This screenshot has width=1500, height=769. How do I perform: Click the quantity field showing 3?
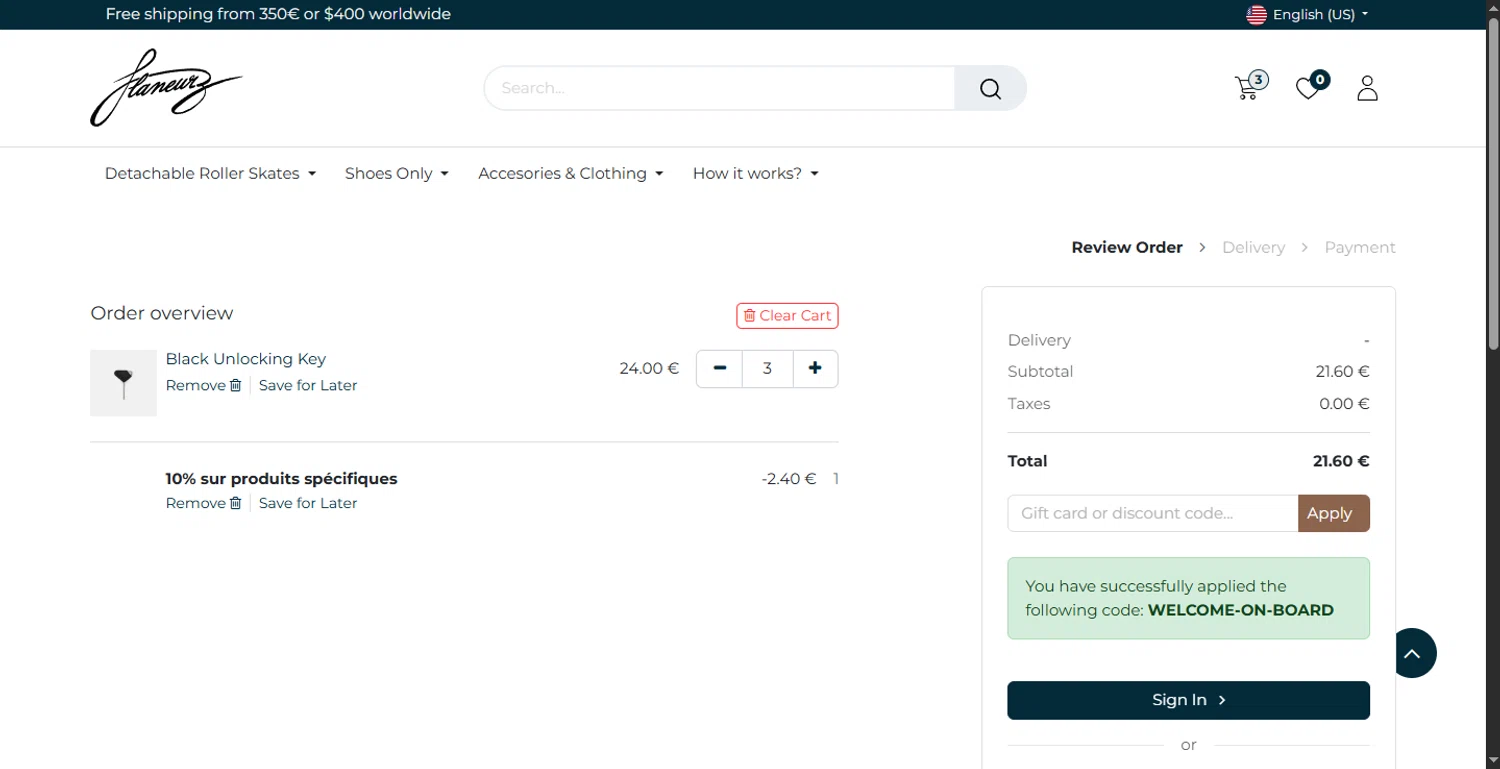click(x=767, y=368)
